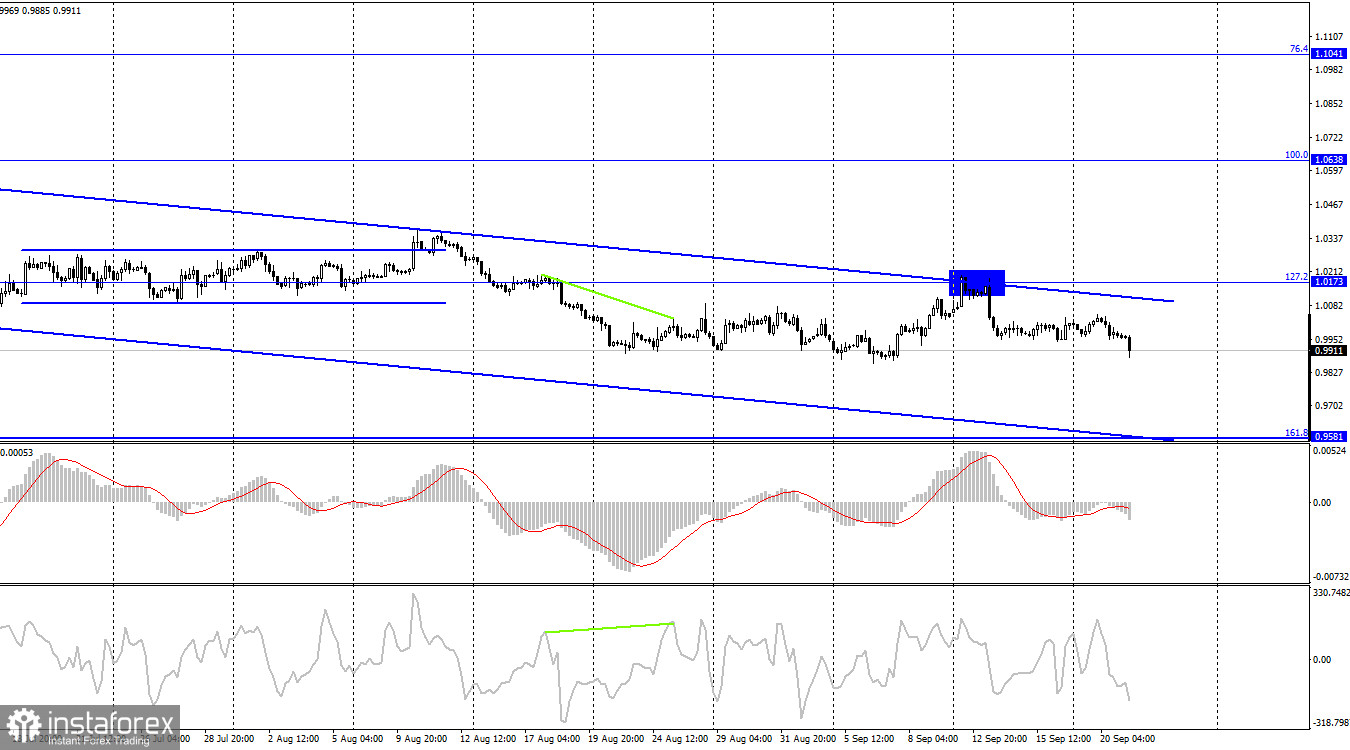Screen dimensions: 1350x750
Task: Click the 20 Sep 04:00 time label
Action: [x=1129, y=739]
